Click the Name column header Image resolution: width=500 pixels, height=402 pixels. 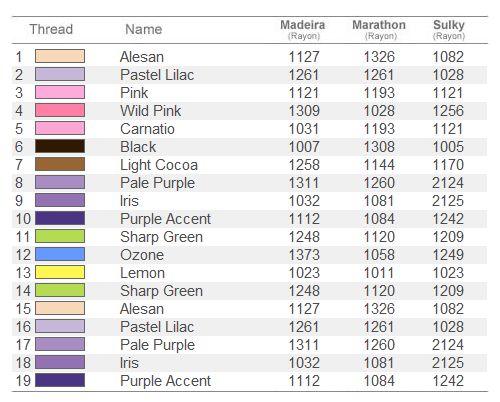click(x=144, y=29)
